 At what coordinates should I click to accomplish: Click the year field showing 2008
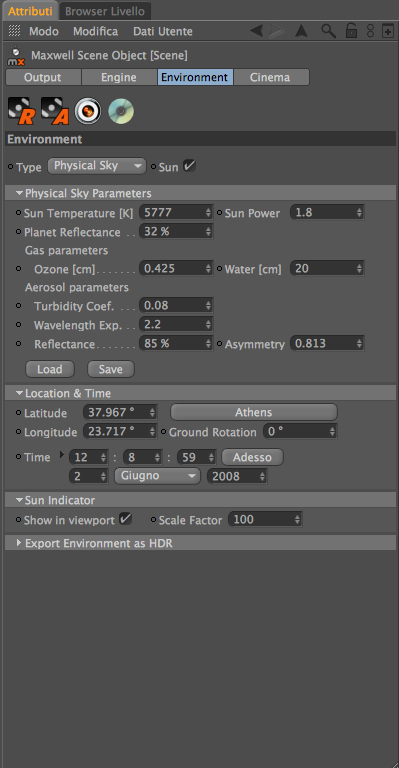coord(237,476)
